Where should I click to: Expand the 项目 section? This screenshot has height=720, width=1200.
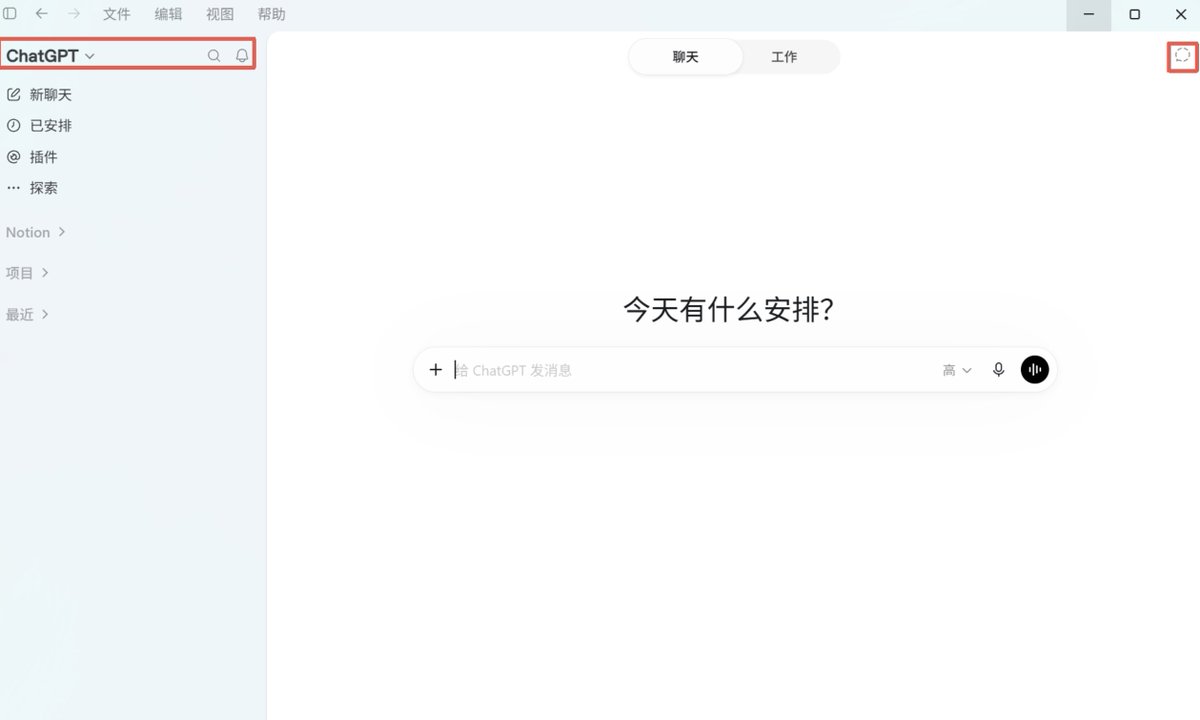(27, 273)
